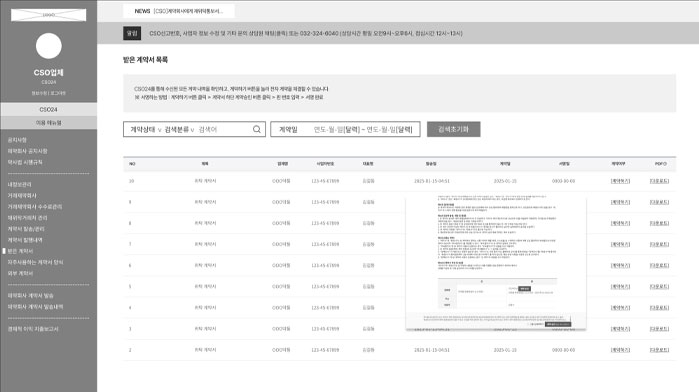Open 제약회사 계약서 발송 menu item

click(30, 296)
